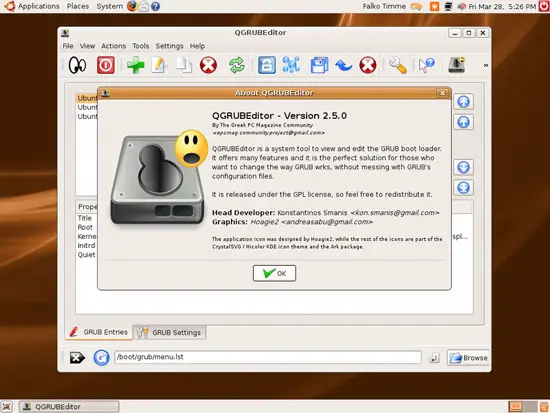Expand the toolbar overflow chevron
The image size is (550, 413).
click(486, 65)
